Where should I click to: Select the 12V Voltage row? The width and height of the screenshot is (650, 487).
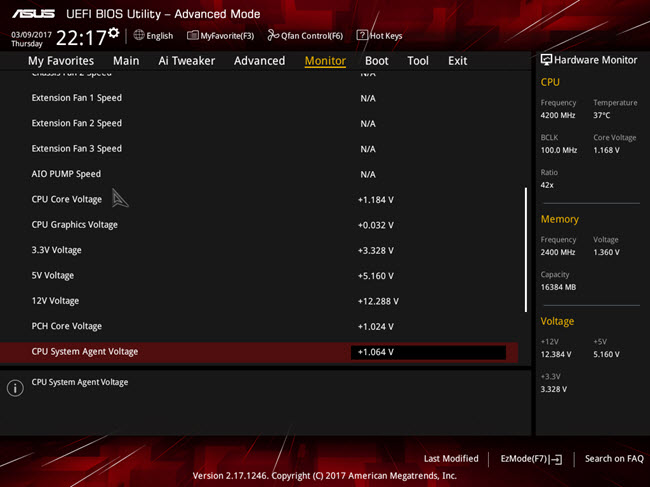click(x=259, y=301)
